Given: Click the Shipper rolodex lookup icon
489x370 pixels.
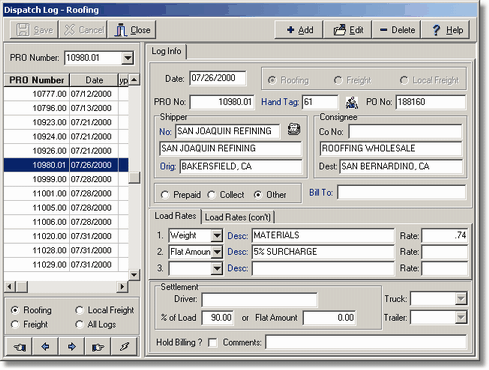Looking at the screenshot, I should click(x=294, y=129).
